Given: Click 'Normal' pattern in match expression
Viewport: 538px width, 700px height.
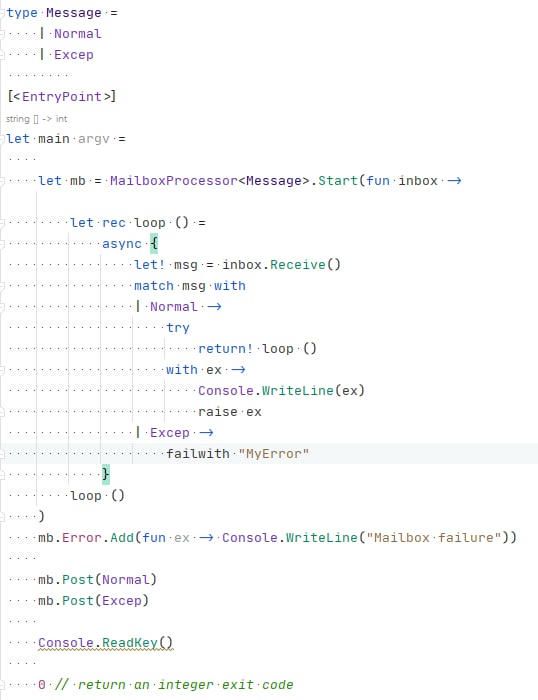Looking at the screenshot, I should 174,307.
